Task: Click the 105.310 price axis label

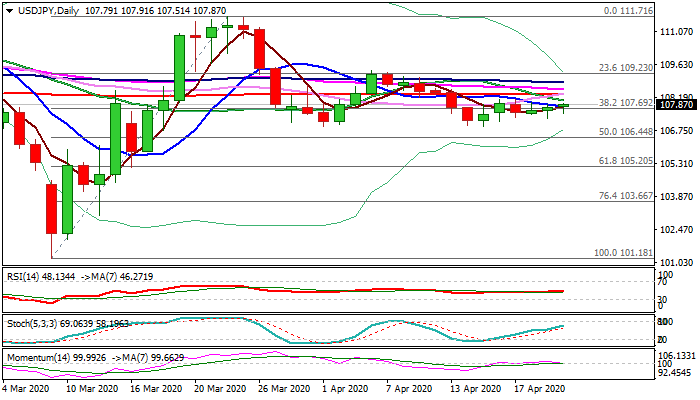Action: click(676, 164)
